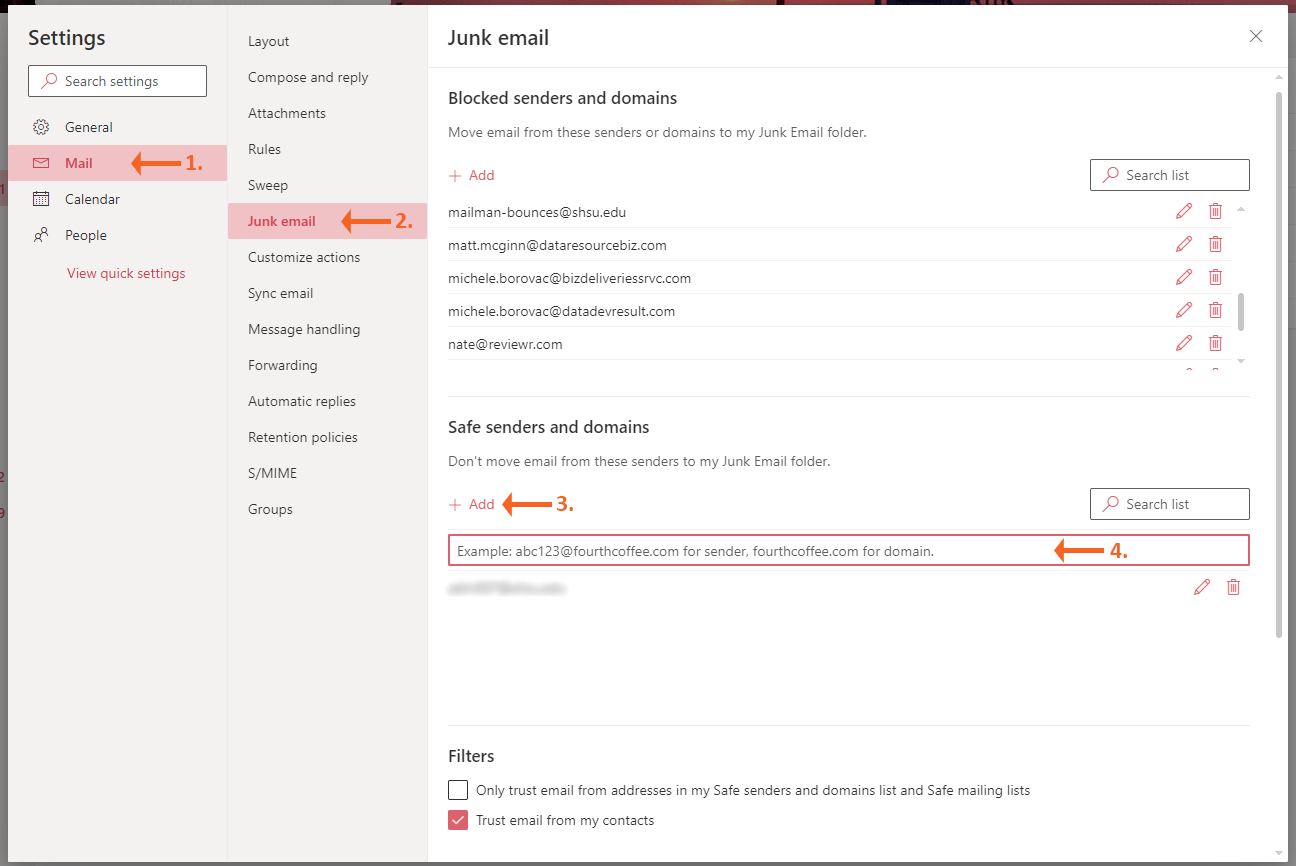This screenshot has width=1296, height=866.
Task: Edit mailman-bounces@shsu.edu with the pencil icon
Action: (x=1184, y=211)
